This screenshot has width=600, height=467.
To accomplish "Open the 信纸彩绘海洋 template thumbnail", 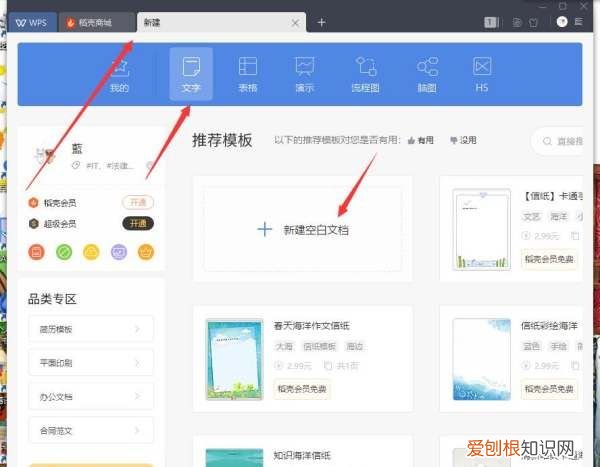I will coord(482,359).
